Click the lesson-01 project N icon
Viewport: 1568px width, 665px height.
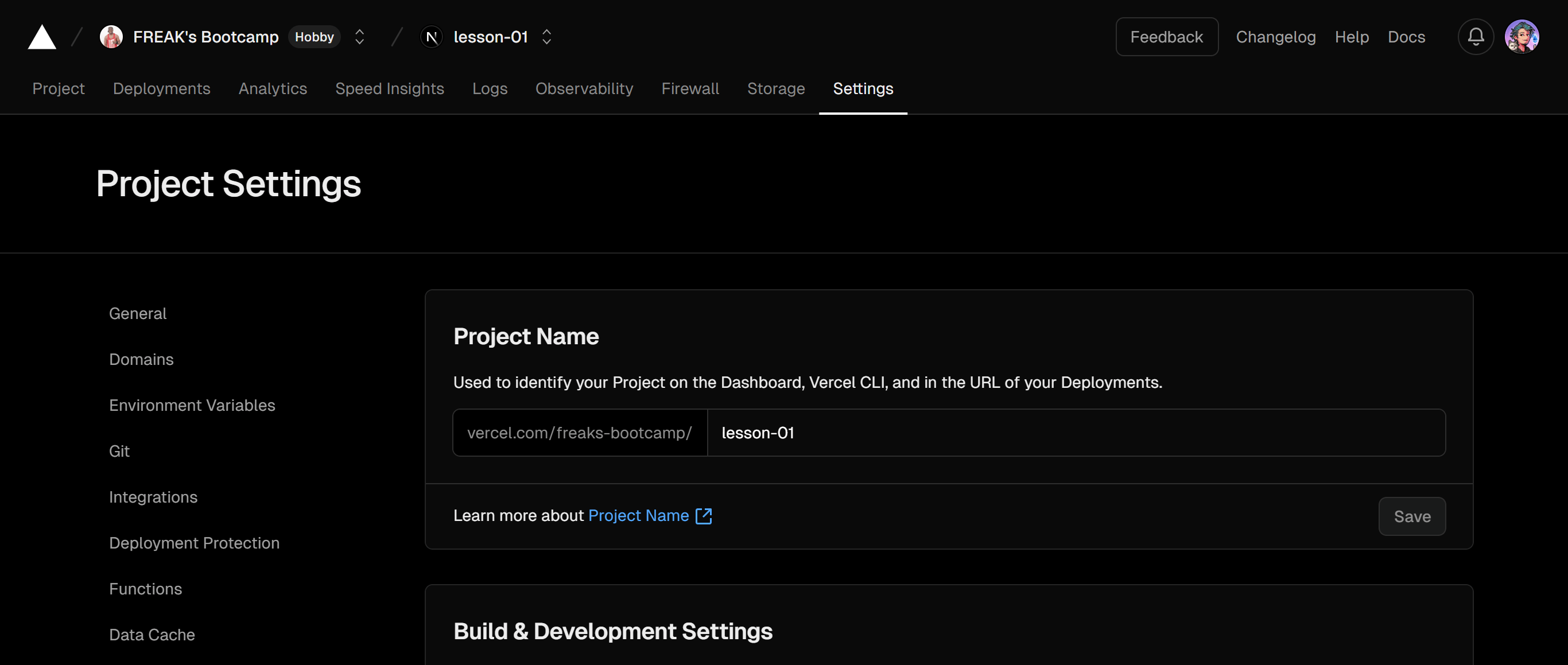pyautogui.click(x=432, y=37)
